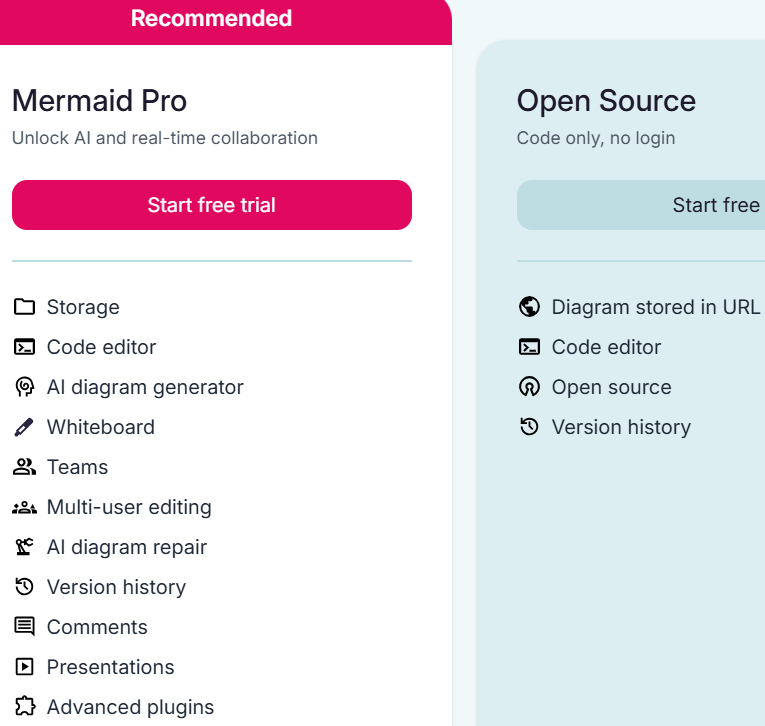Click the Multi-user editing group icon

pyautogui.click(x=24, y=507)
